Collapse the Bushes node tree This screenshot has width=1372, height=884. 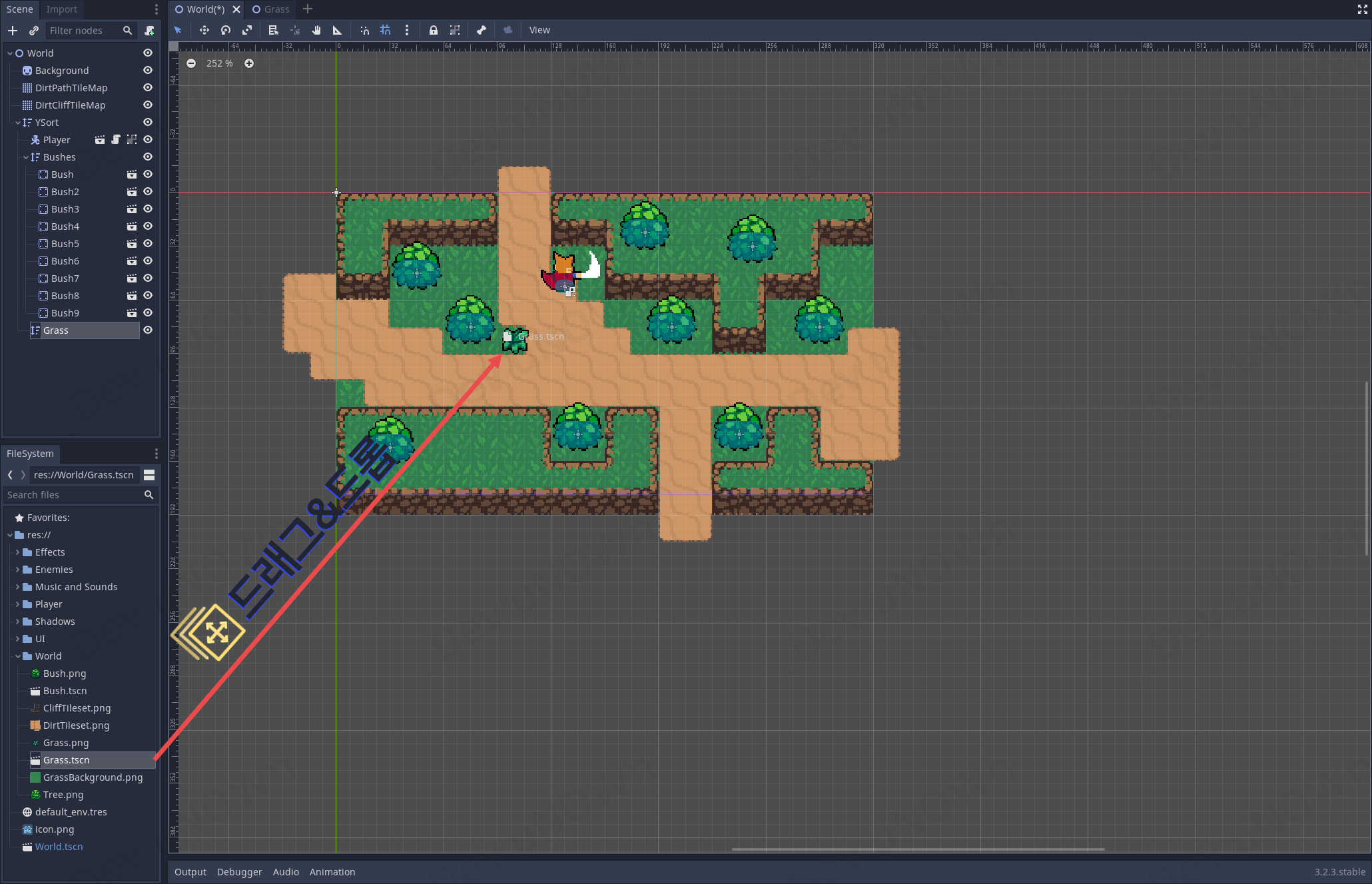(26, 157)
